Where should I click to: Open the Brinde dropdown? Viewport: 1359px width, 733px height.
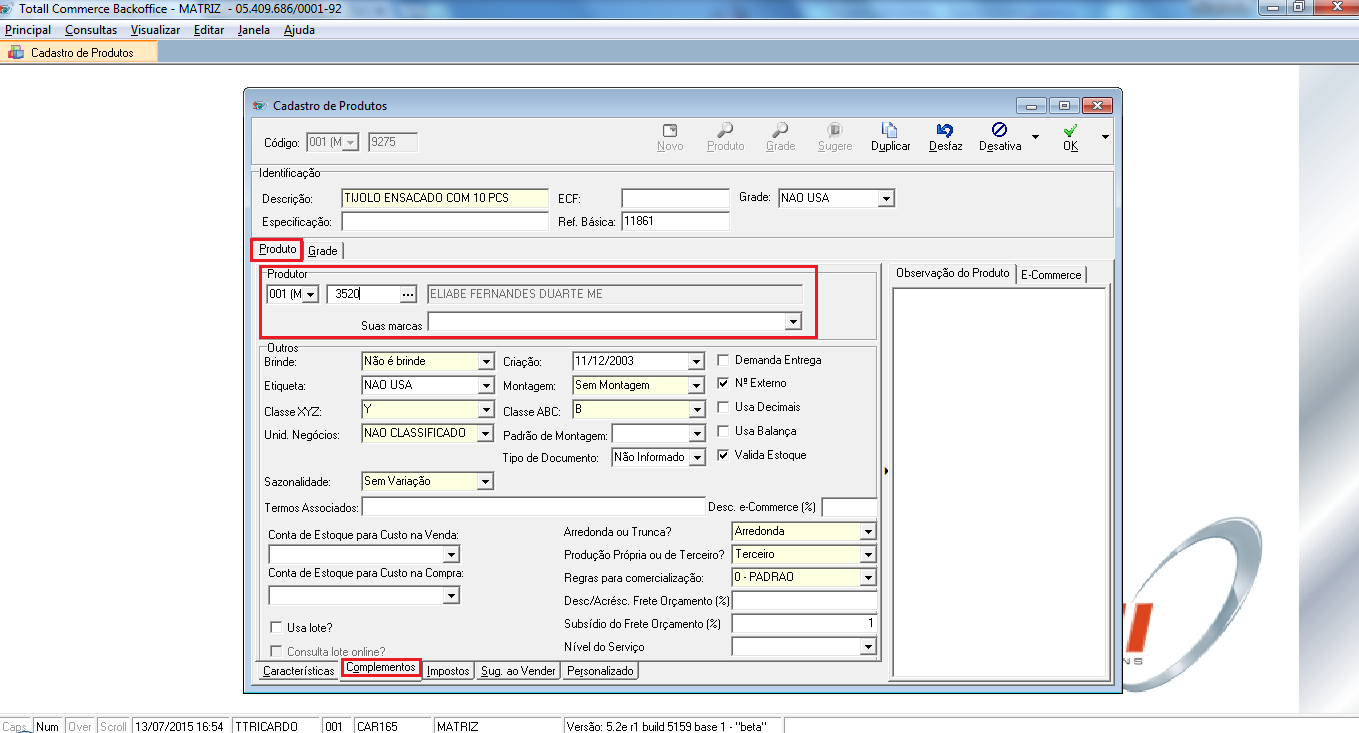[486, 362]
